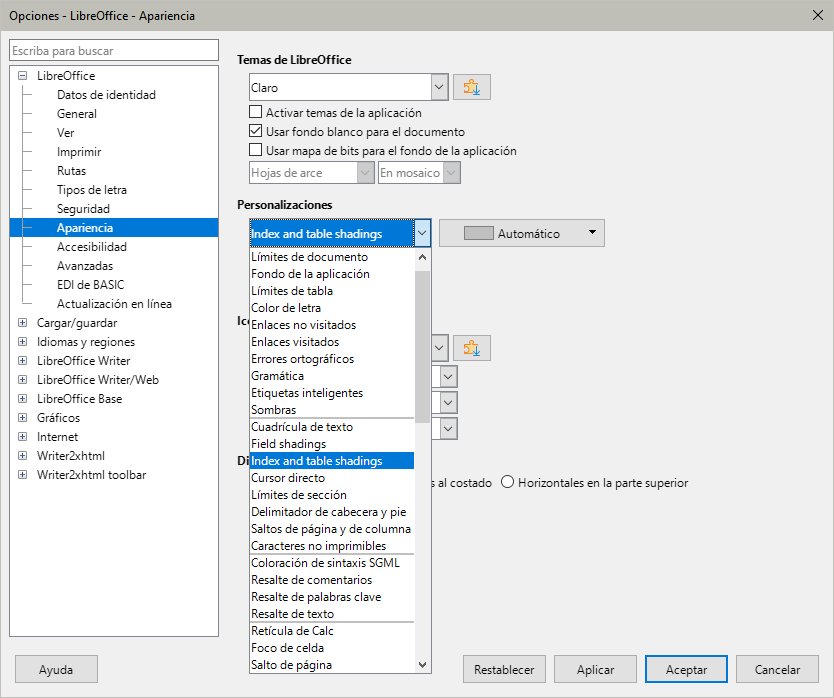Expand the LibreOffice Writer tree node
This screenshot has width=834, height=698.
click(x=23, y=361)
